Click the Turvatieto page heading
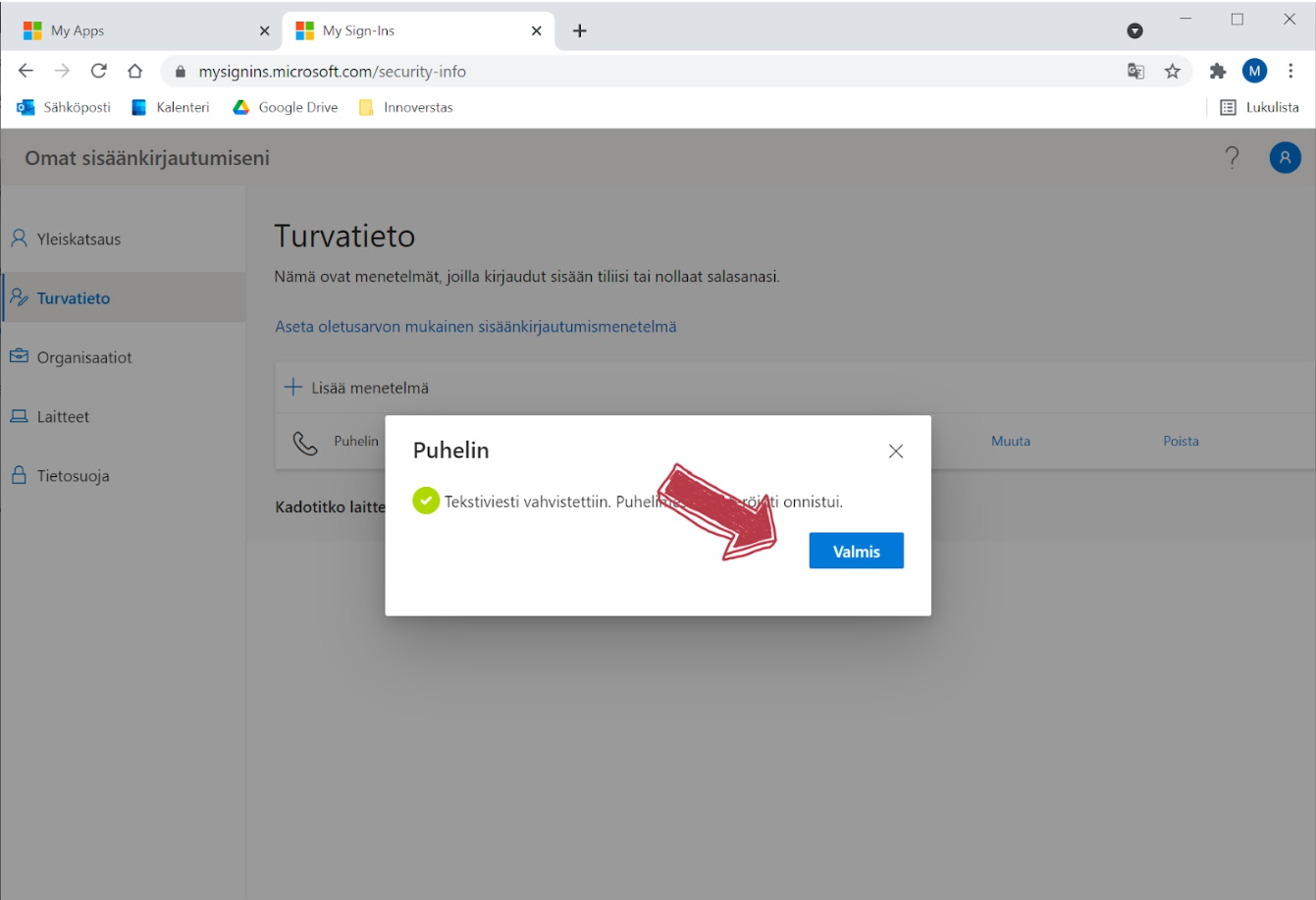This screenshot has height=900, width=1316. pyautogui.click(x=344, y=236)
